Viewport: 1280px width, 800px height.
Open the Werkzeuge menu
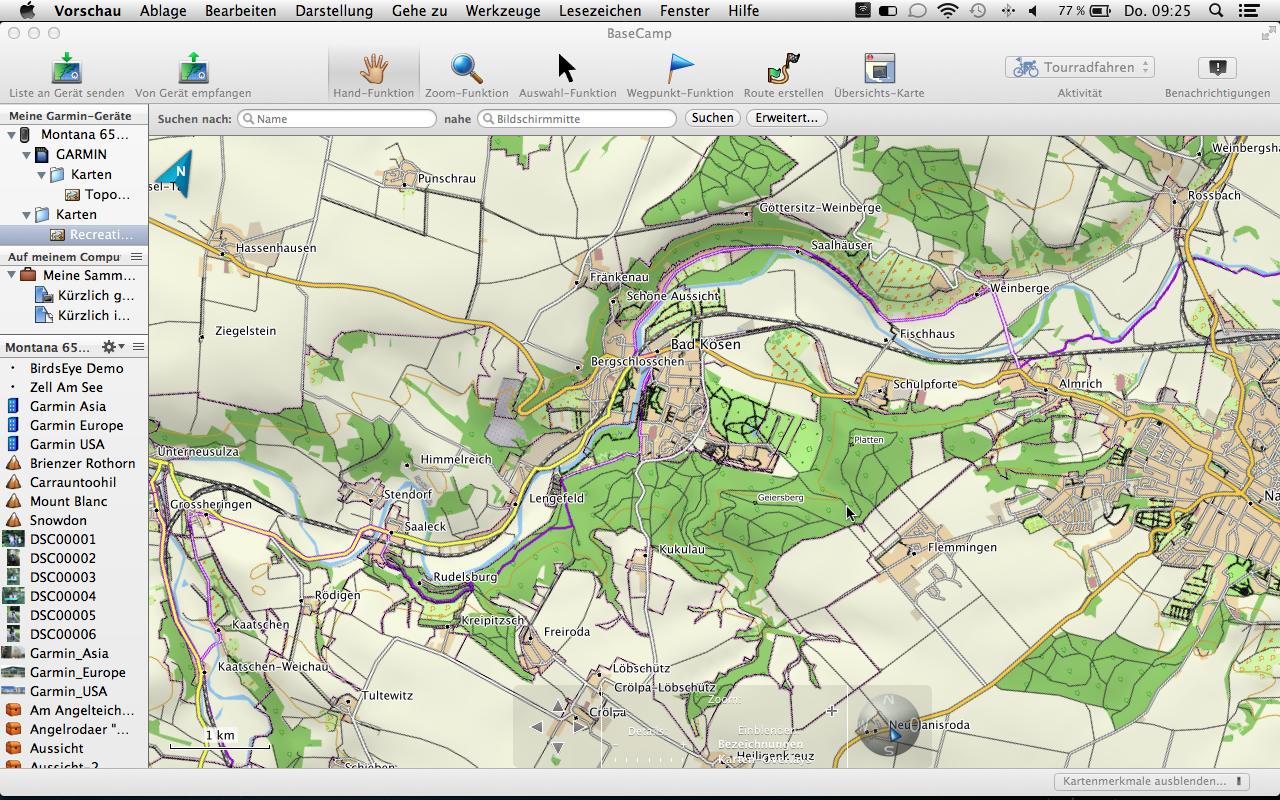coord(503,11)
